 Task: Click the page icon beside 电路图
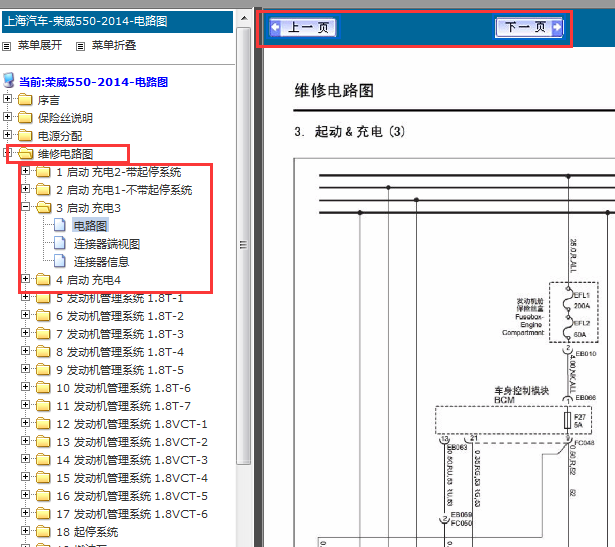[60, 225]
